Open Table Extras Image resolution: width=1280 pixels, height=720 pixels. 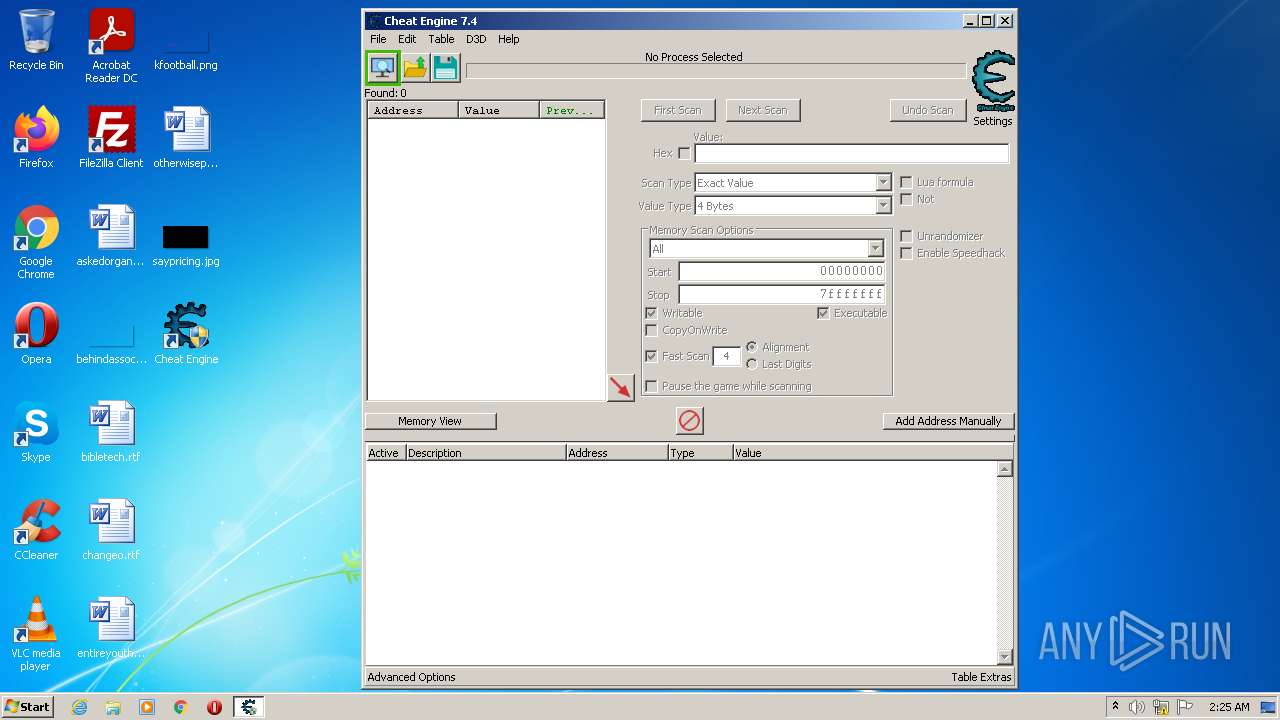(981, 677)
